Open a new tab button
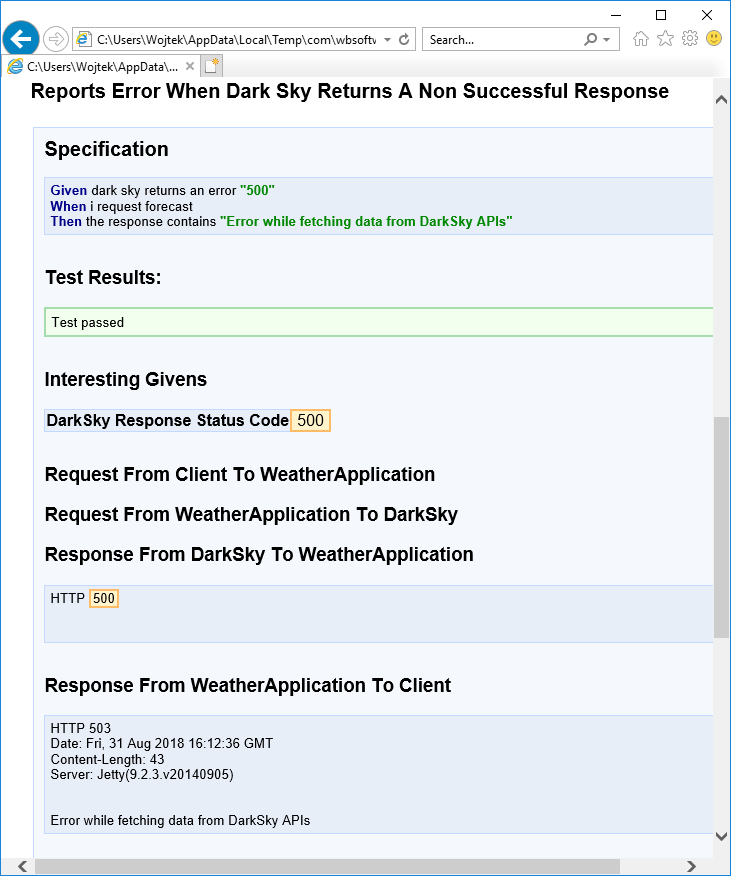The height and width of the screenshot is (876, 731). [x=212, y=66]
